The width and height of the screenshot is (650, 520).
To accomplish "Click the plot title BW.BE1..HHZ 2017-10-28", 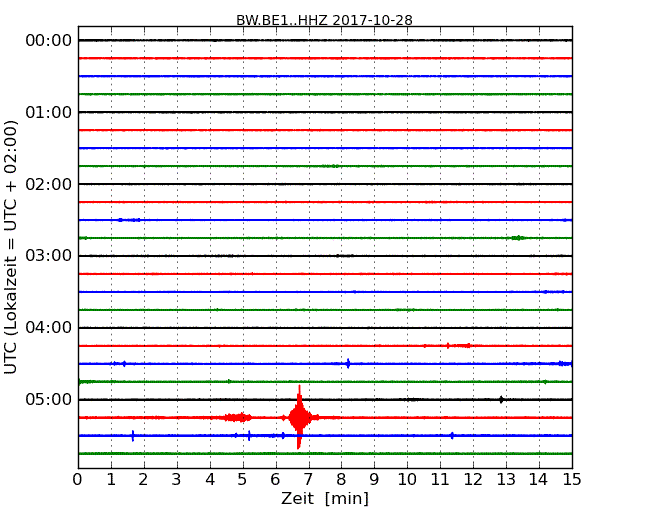I will pos(324,20).
